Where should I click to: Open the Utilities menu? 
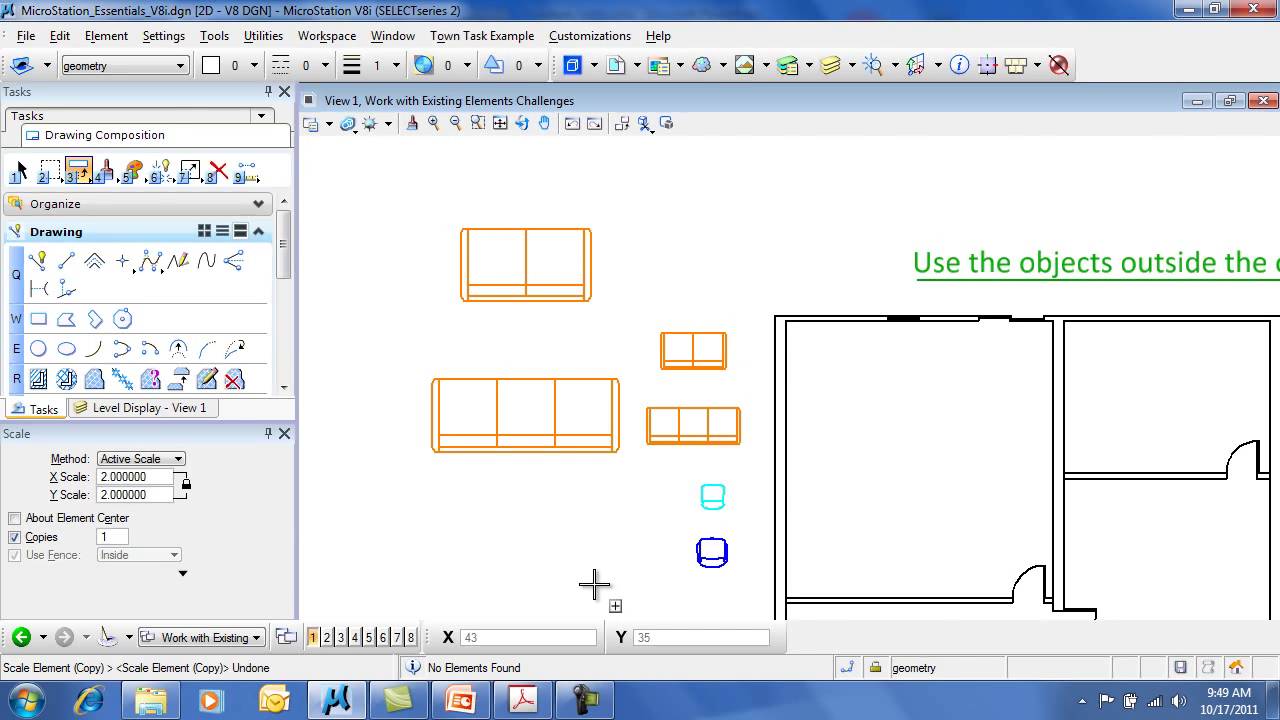pyautogui.click(x=263, y=35)
